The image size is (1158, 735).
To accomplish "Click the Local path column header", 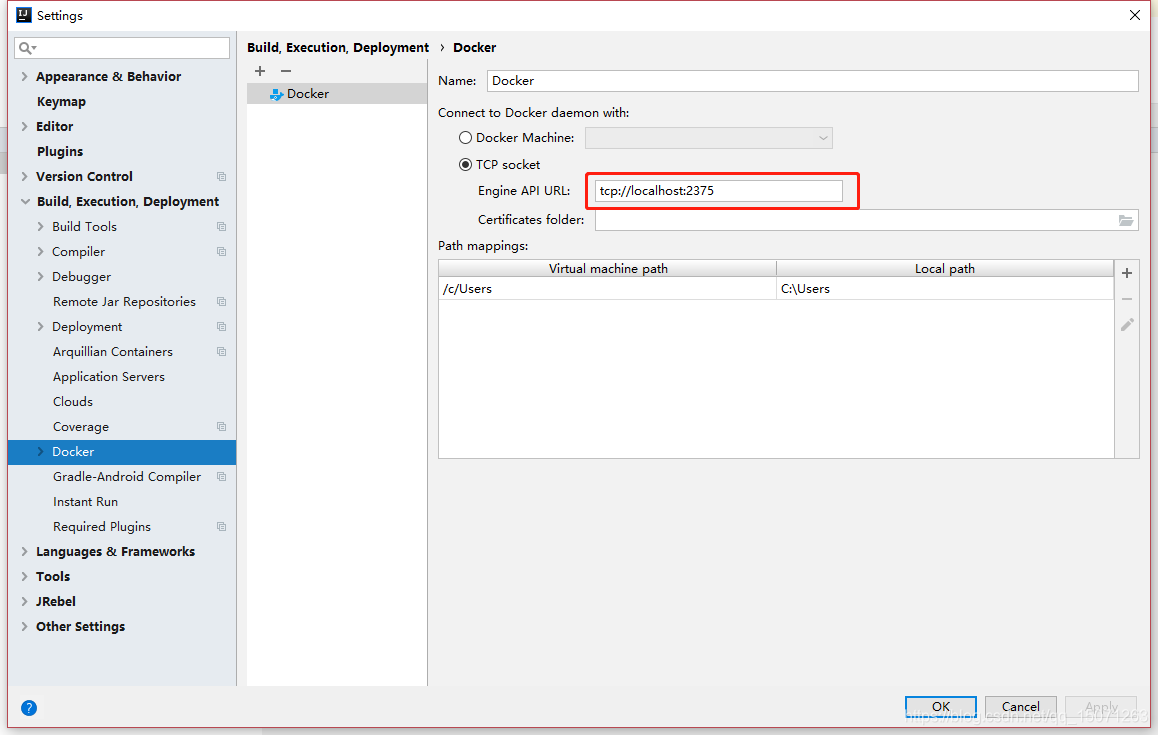I will tap(945, 269).
